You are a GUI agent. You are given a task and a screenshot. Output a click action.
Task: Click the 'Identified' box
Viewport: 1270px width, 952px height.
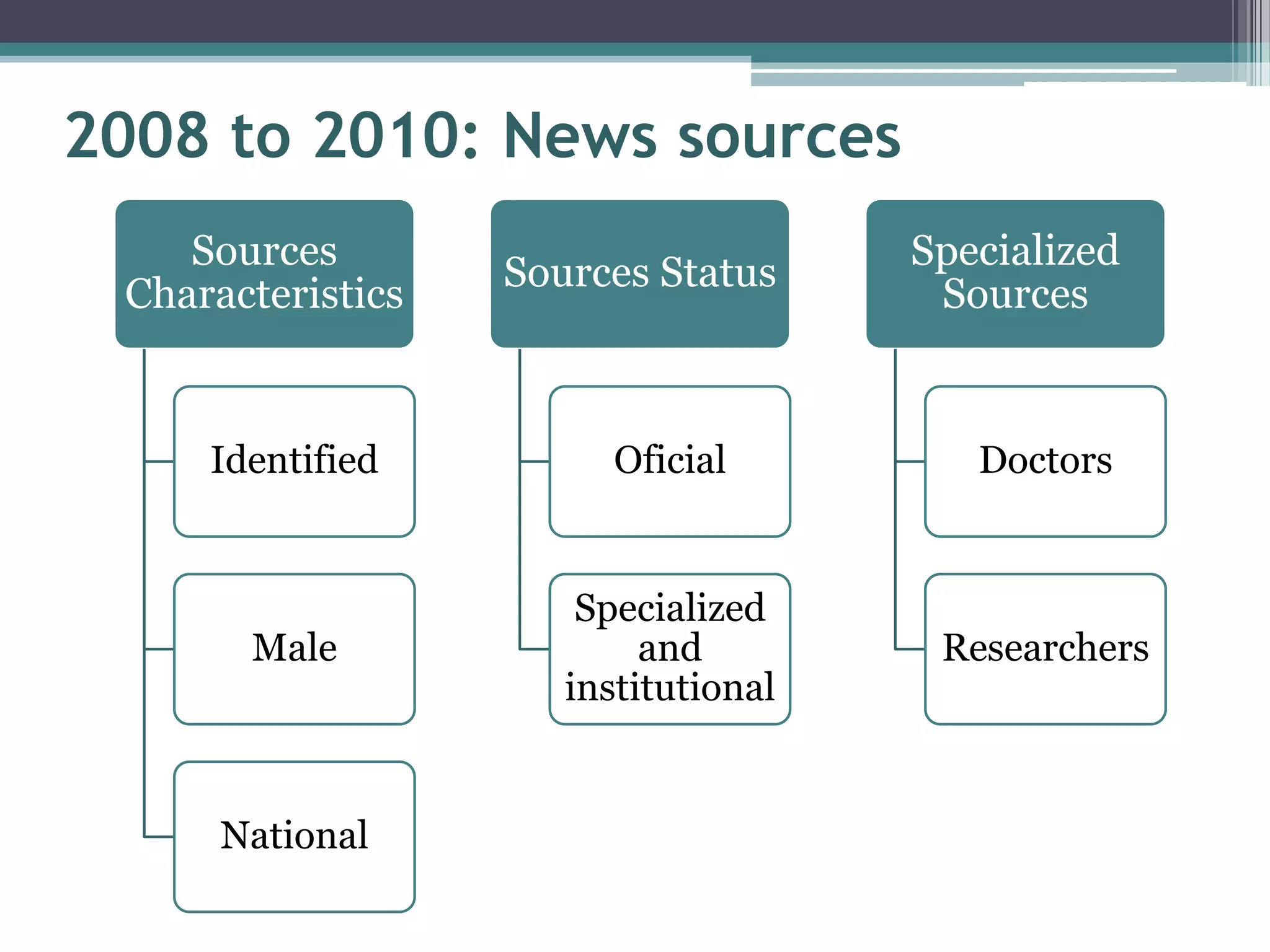click(295, 461)
